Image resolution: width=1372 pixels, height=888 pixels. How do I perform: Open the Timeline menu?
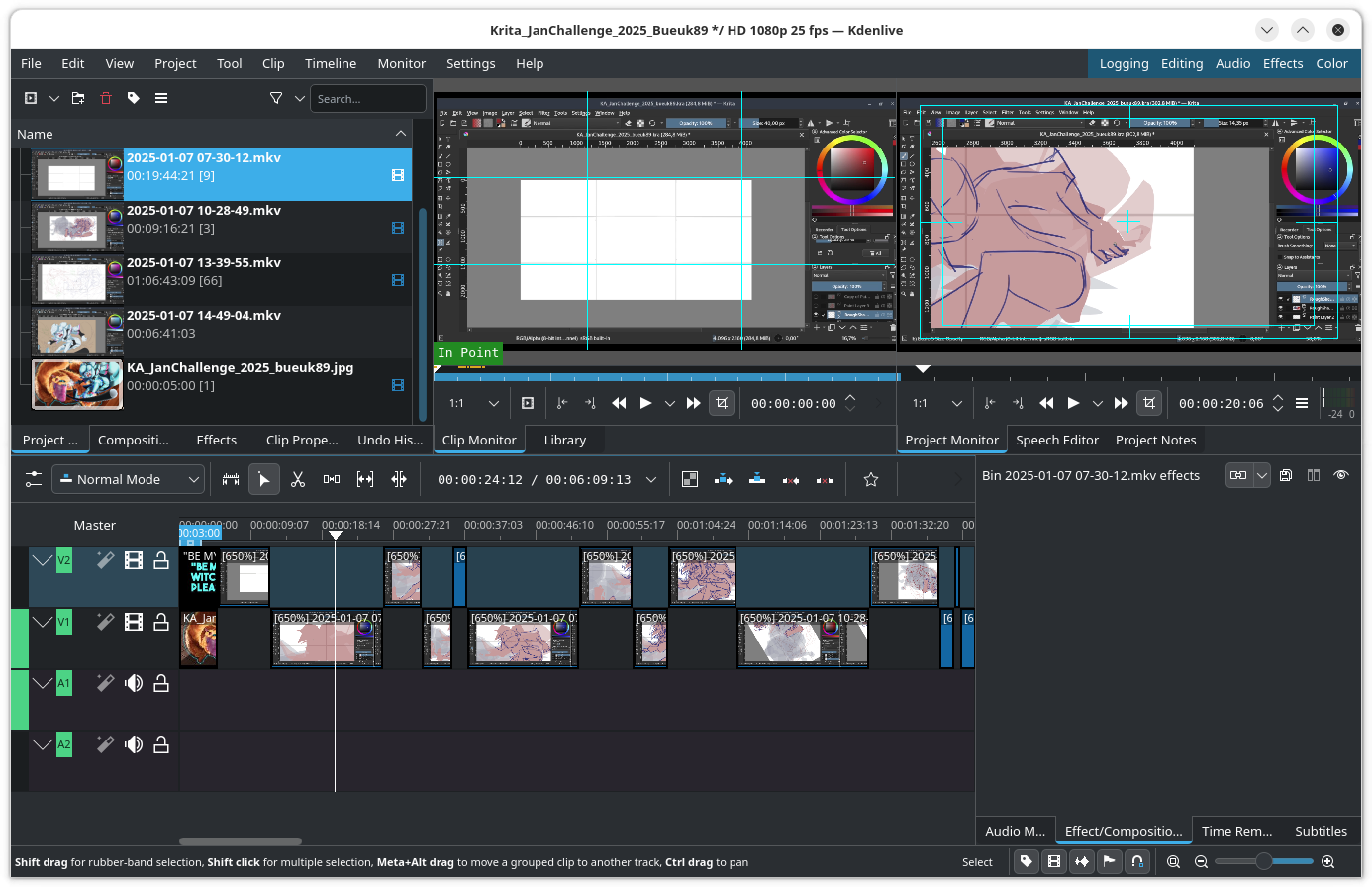point(331,63)
